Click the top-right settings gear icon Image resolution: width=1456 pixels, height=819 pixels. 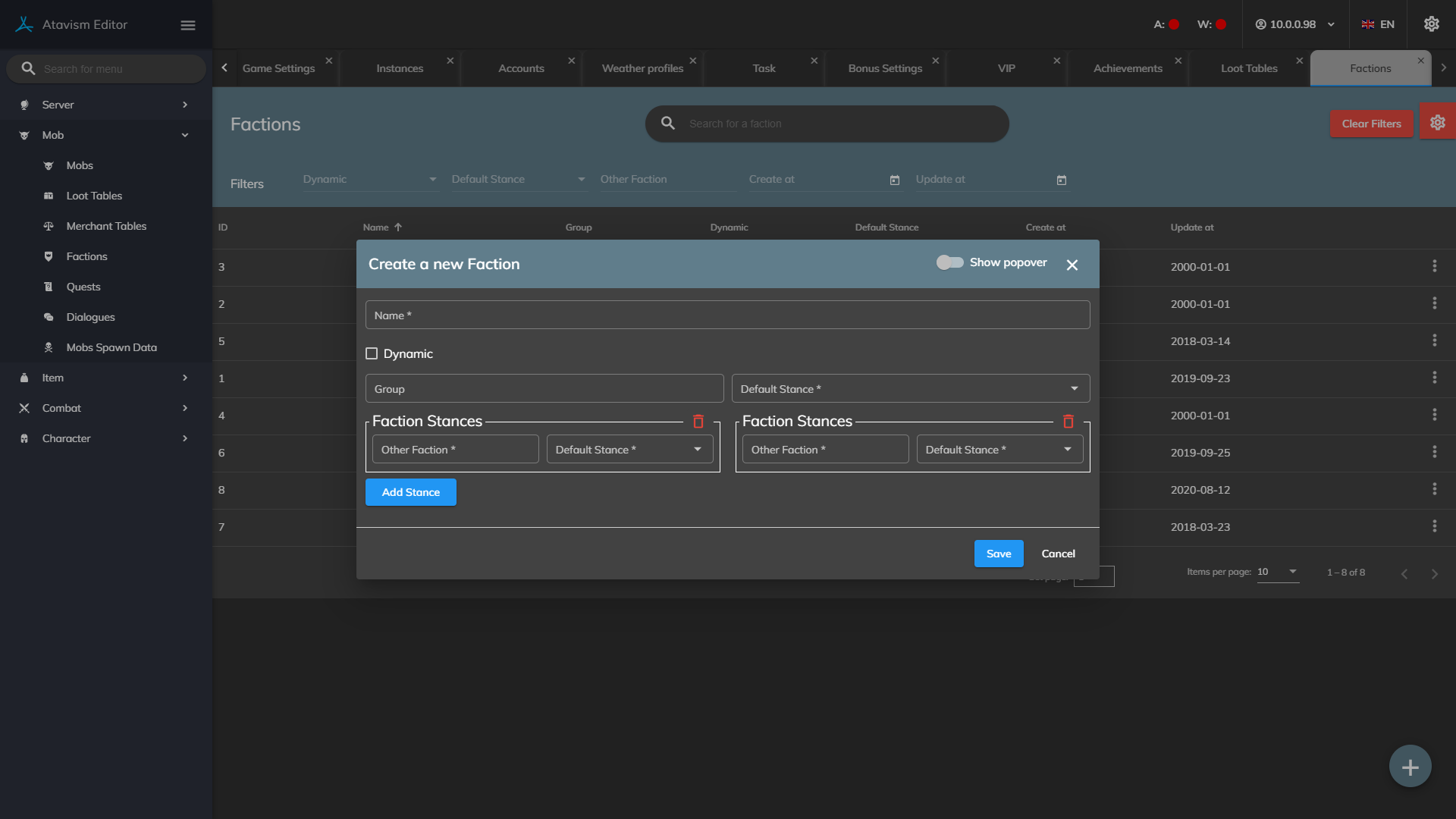click(x=1431, y=24)
